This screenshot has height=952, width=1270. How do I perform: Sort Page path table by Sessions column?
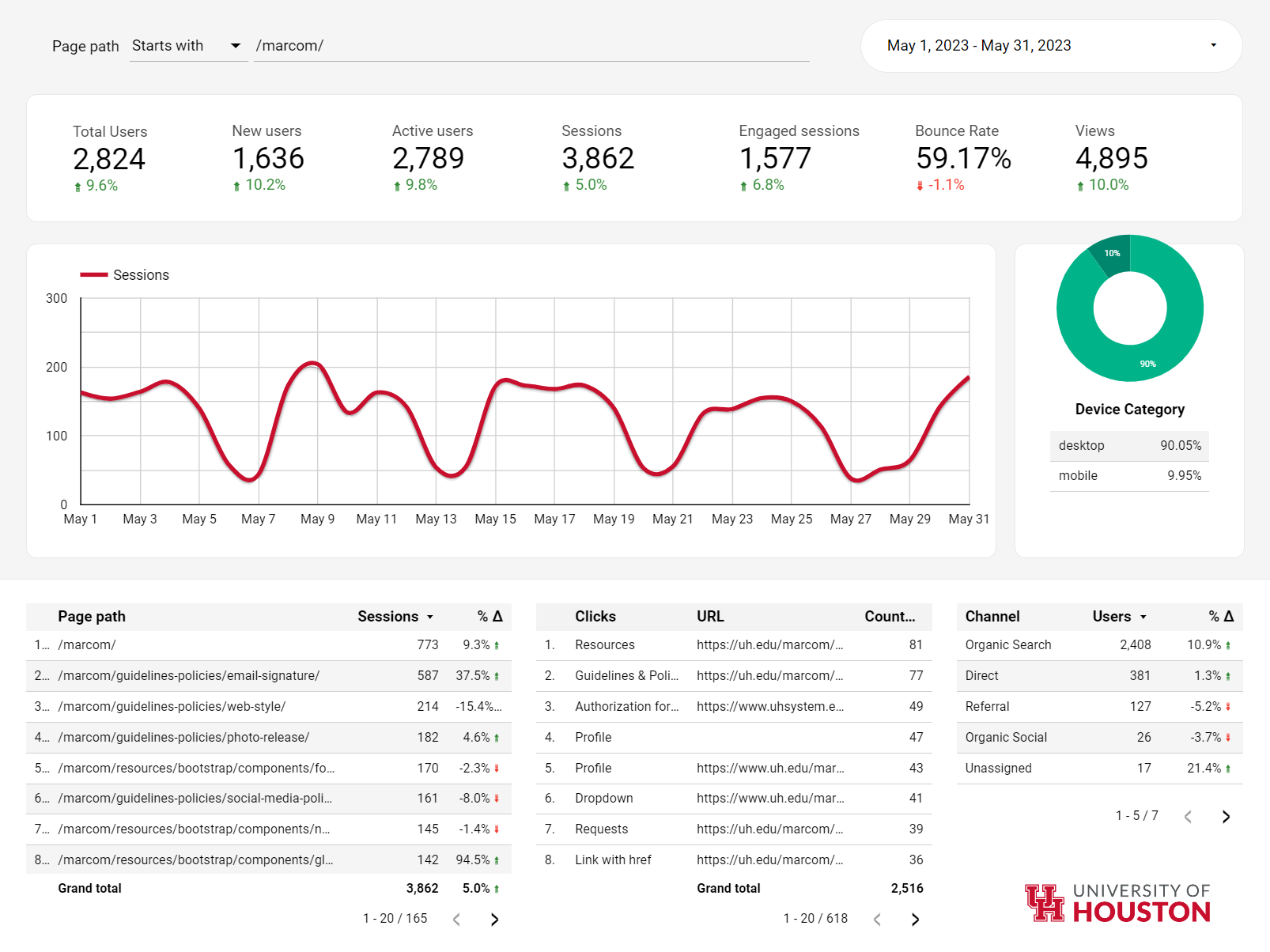pos(395,617)
